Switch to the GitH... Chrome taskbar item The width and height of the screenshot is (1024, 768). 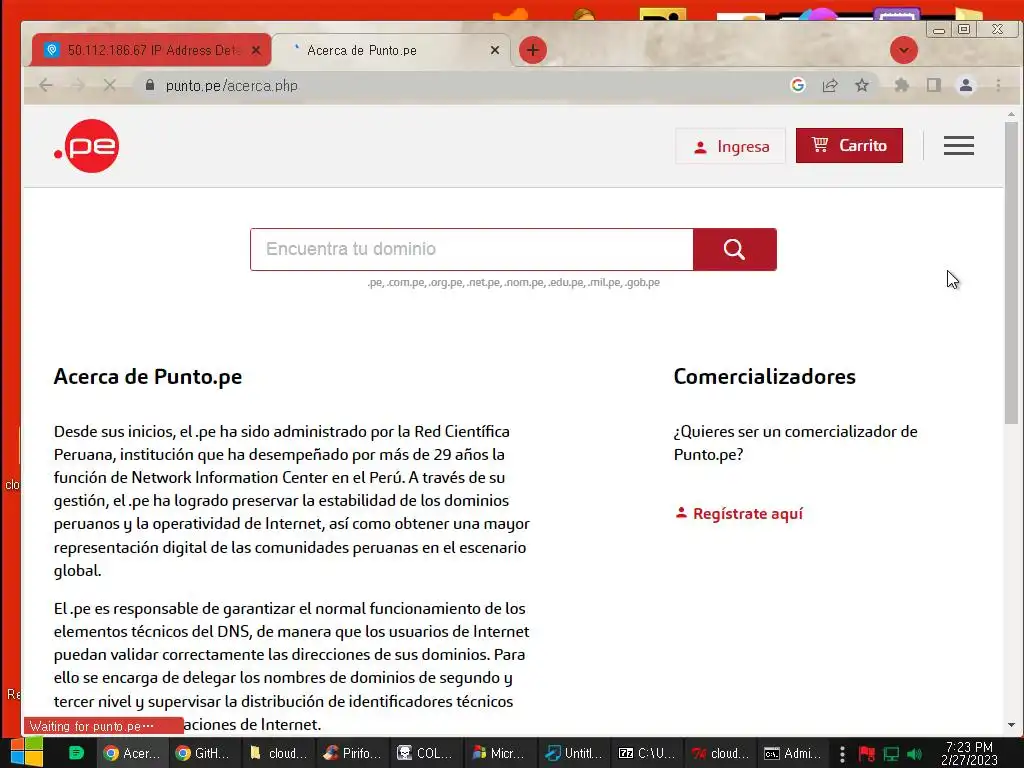[204, 754]
